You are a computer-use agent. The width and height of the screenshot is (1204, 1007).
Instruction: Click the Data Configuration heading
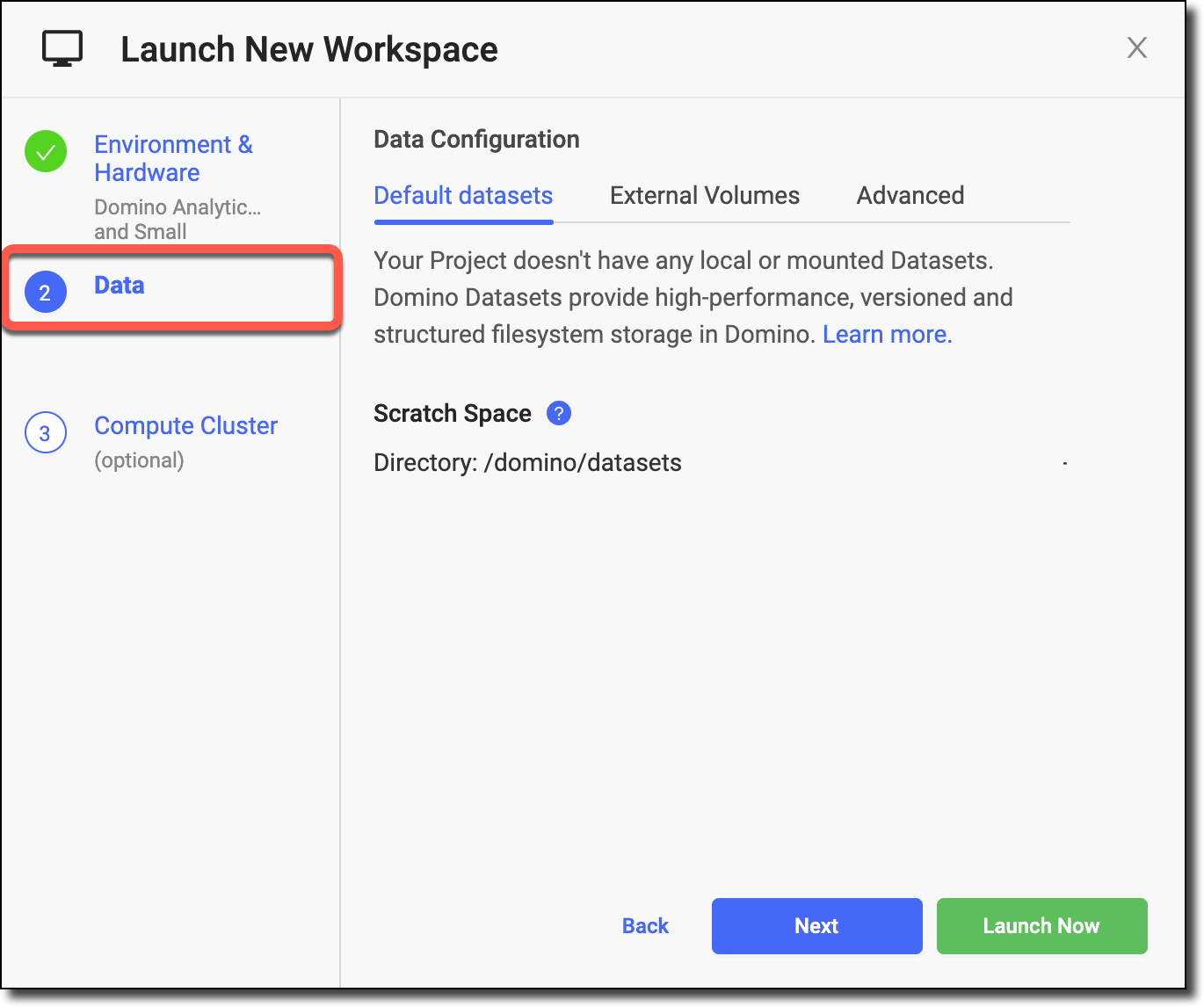pos(476,140)
